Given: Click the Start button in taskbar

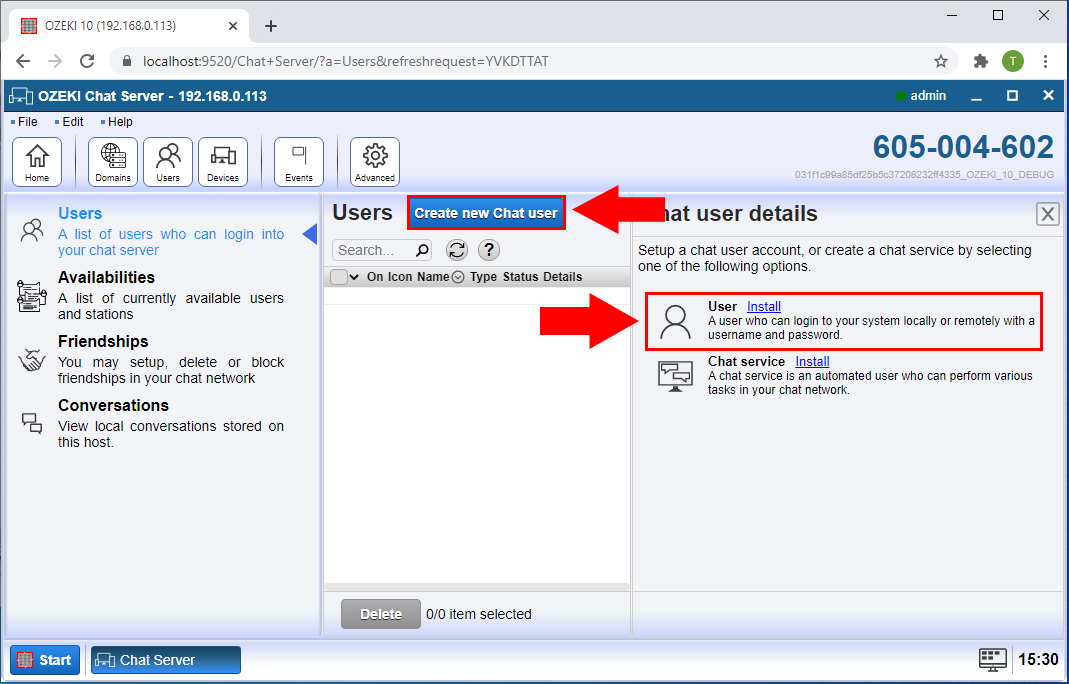Looking at the screenshot, I should click(x=45, y=660).
